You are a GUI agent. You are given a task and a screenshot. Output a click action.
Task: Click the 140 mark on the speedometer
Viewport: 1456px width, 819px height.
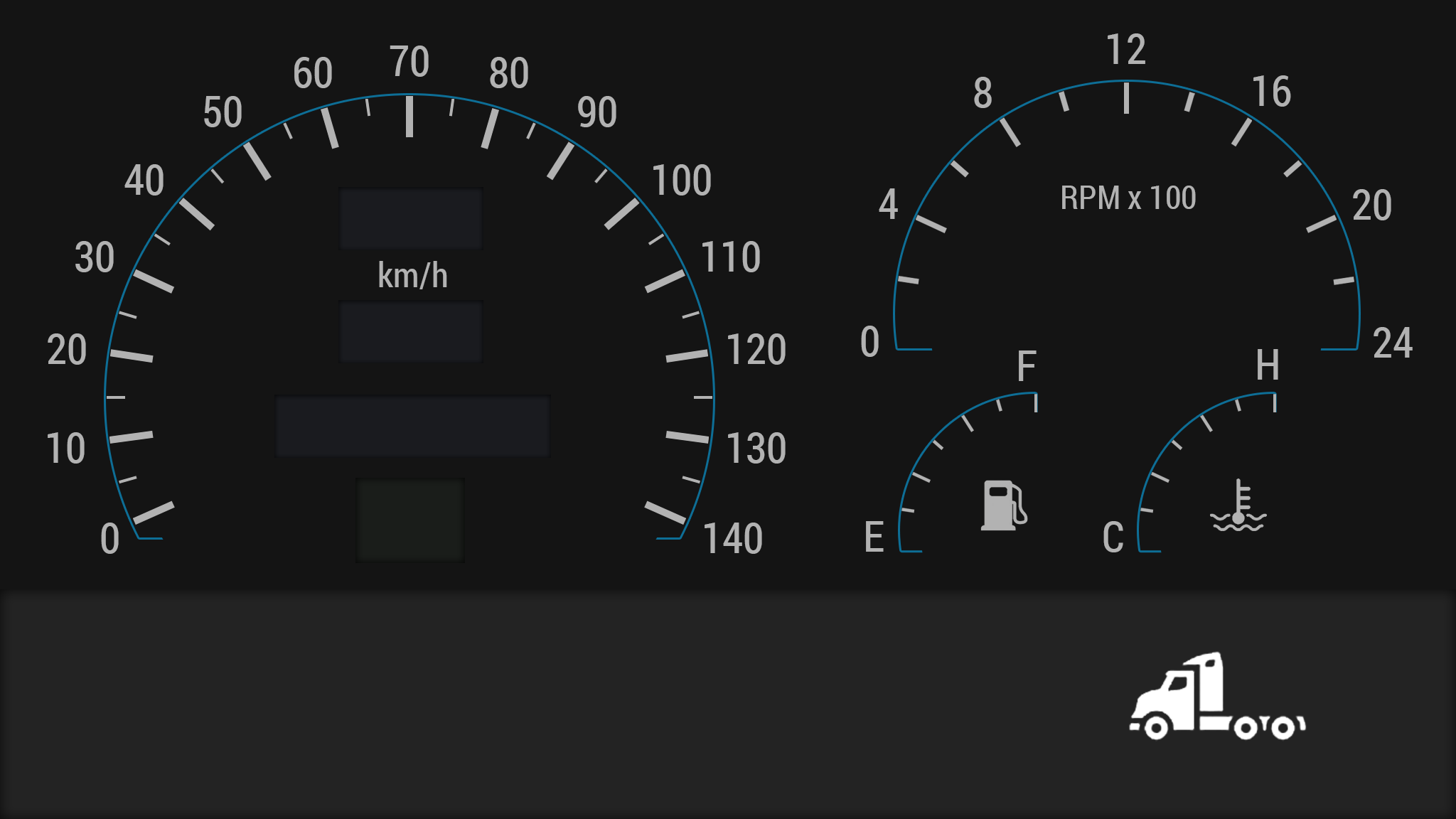[x=733, y=539]
